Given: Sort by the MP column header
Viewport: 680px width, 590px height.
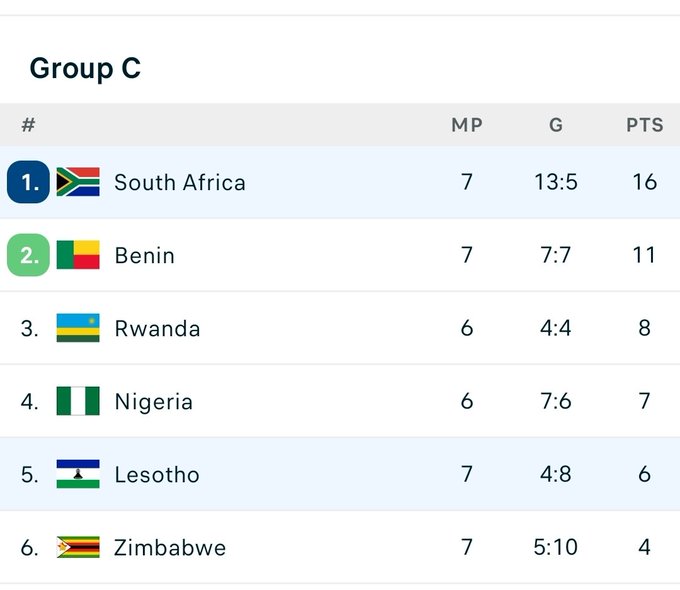Looking at the screenshot, I should click(x=467, y=125).
